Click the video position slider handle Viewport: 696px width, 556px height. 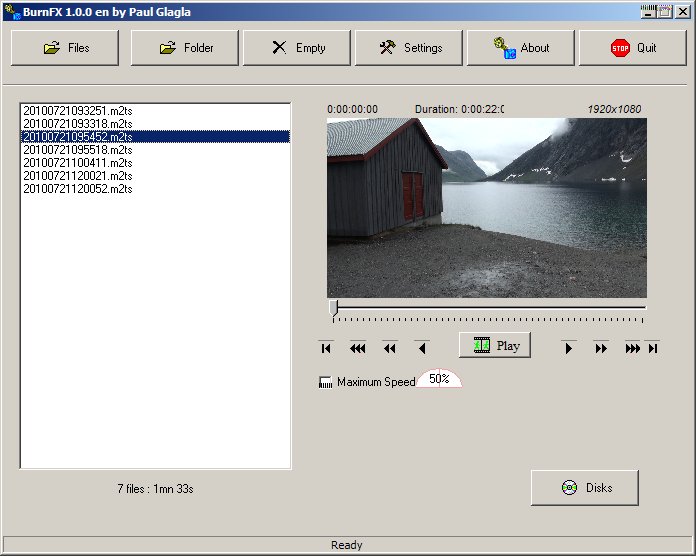click(x=334, y=307)
